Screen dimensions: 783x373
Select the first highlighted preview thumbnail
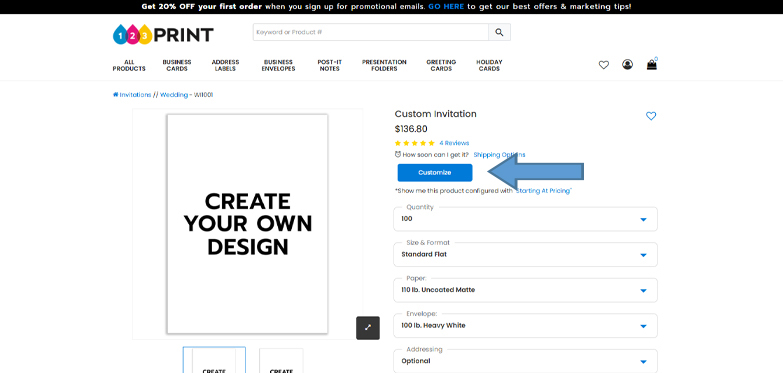(x=214, y=360)
